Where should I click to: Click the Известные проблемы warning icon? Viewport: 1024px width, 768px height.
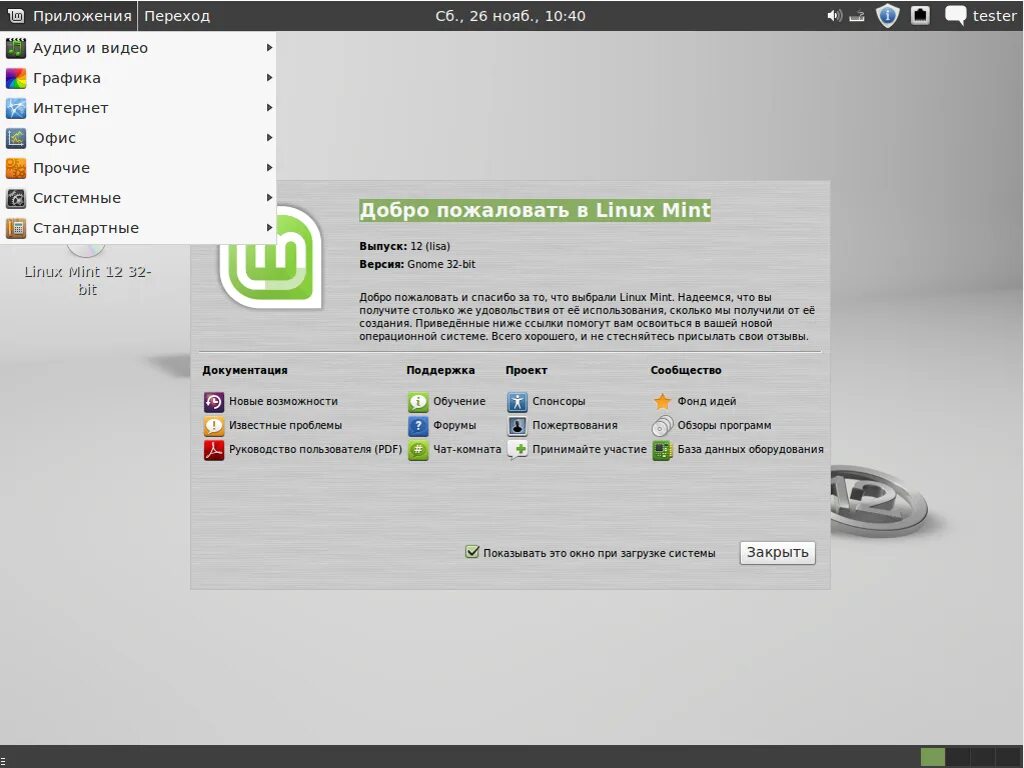pyautogui.click(x=214, y=426)
